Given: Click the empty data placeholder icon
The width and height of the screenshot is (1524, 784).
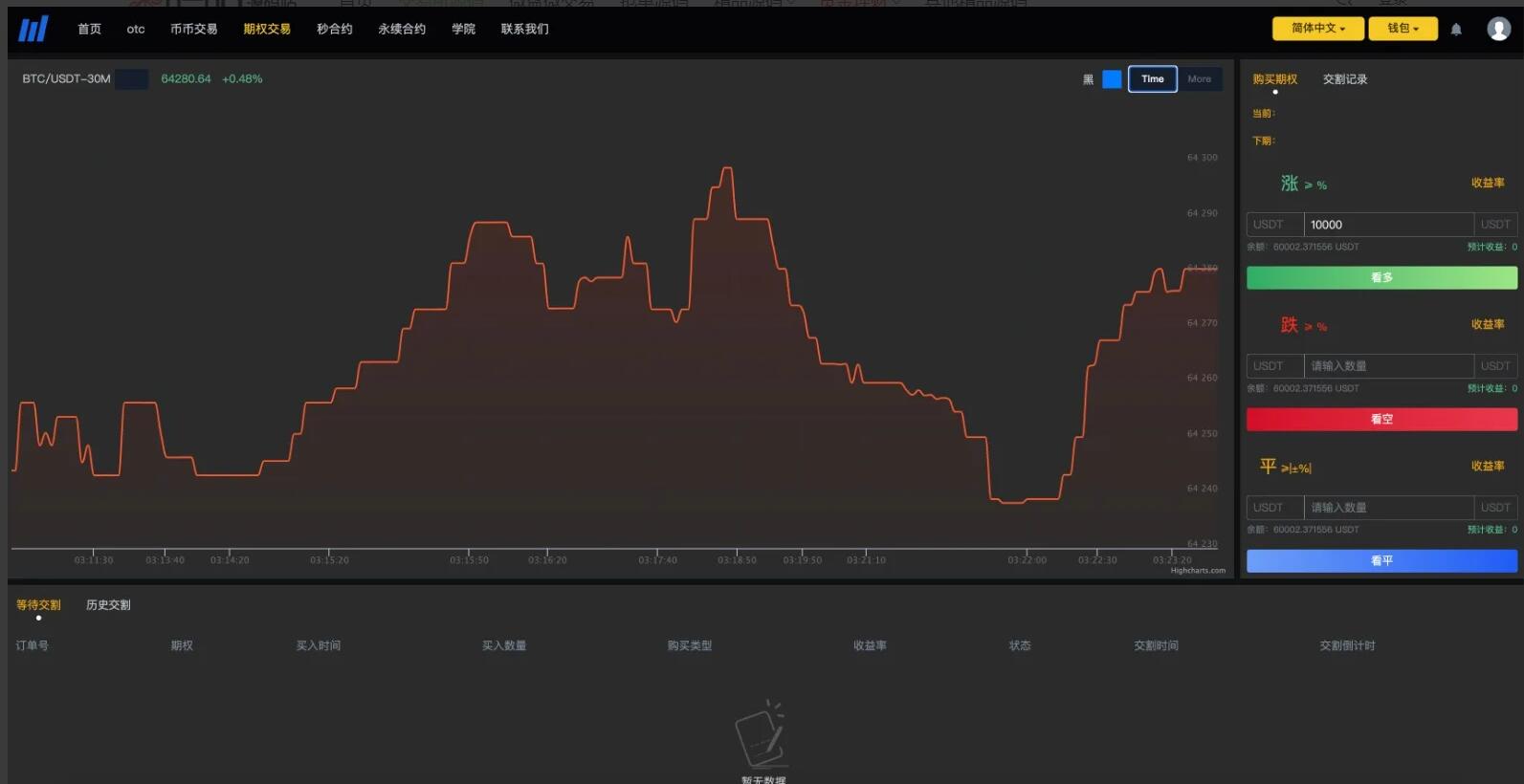Looking at the screenshot, I should click(762, 734).
